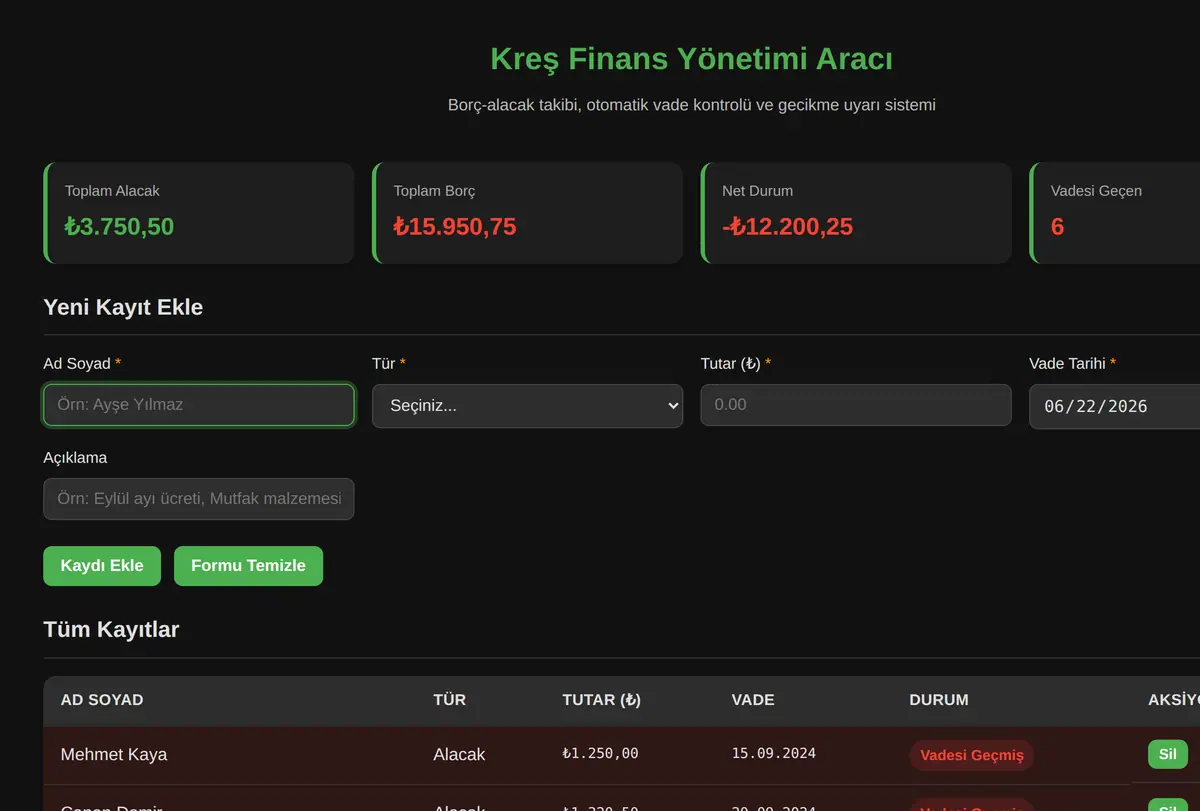Click the -₺12.200,25 net value

pos(788,227)
